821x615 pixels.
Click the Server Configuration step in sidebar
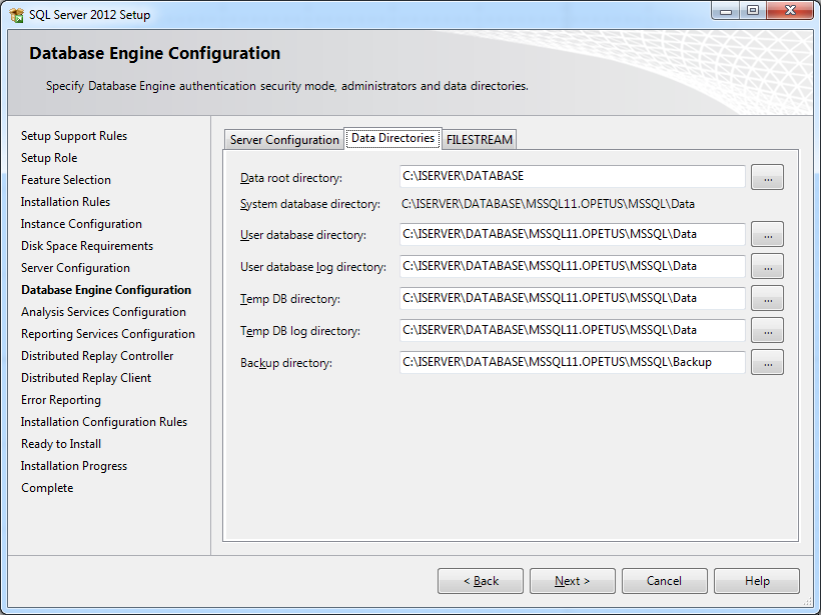75,268
